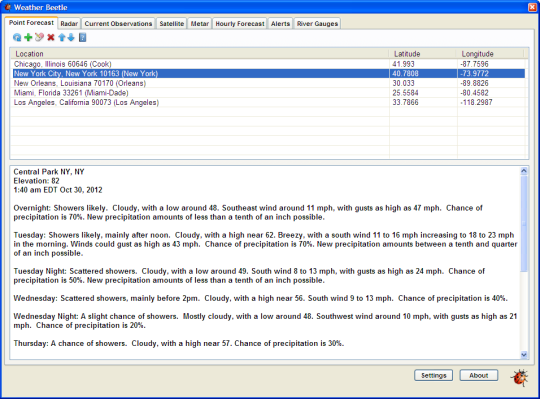Click longitude value -80.4582

(x=474, y=93)
